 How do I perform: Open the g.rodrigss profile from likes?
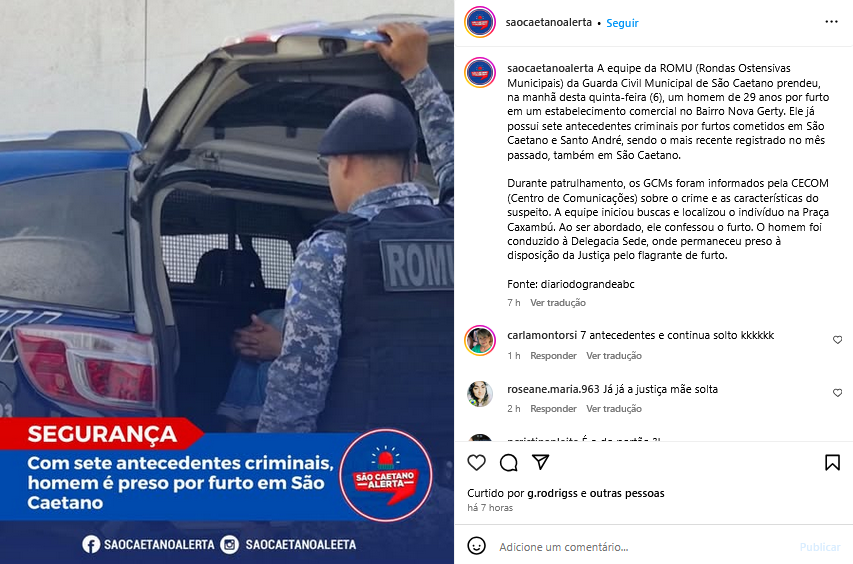click(x=553, y=493)
